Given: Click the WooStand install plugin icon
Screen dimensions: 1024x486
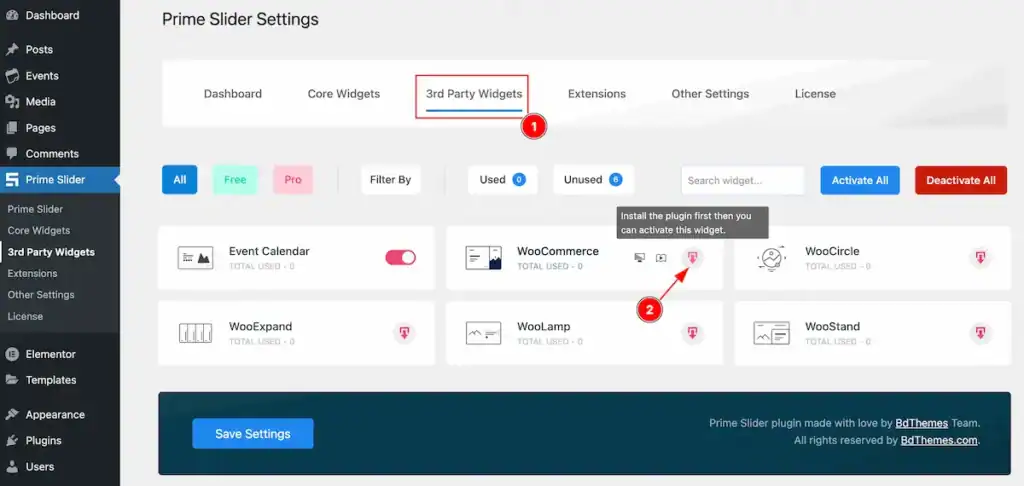Looking at the screenshot, I should (x=981, y=333).
